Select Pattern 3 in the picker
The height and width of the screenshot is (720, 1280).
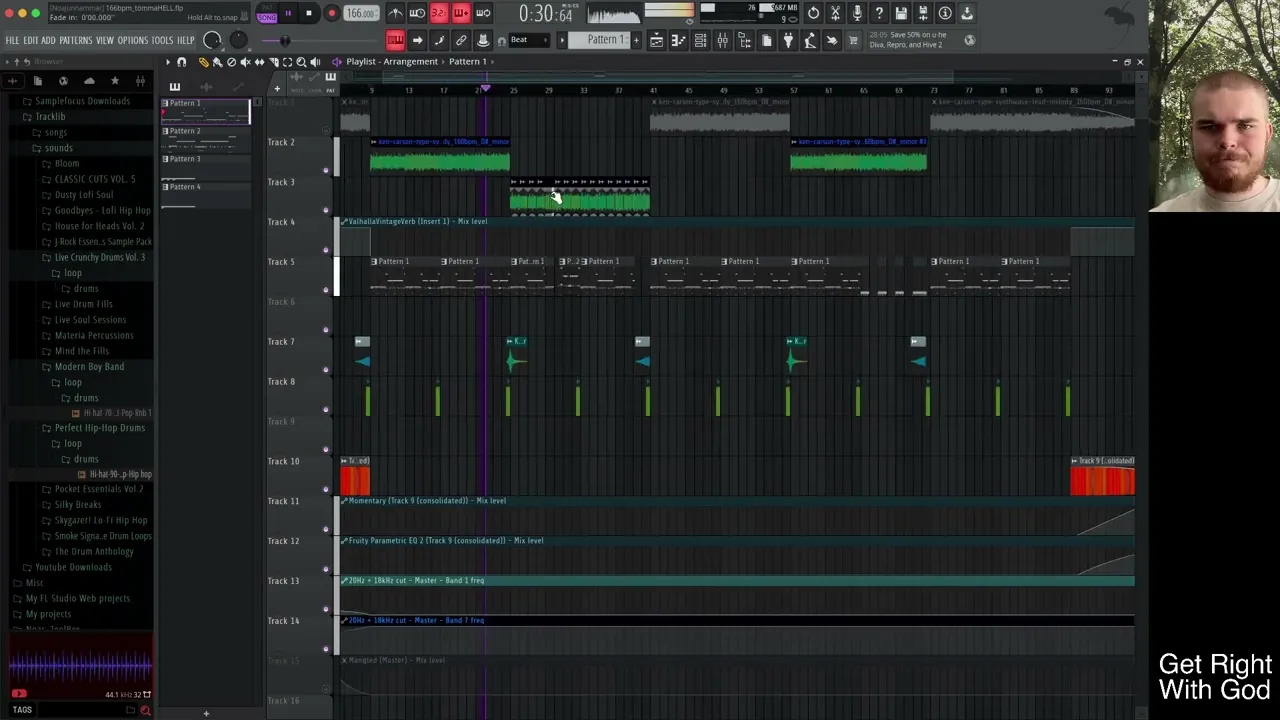tap(206, 166)
